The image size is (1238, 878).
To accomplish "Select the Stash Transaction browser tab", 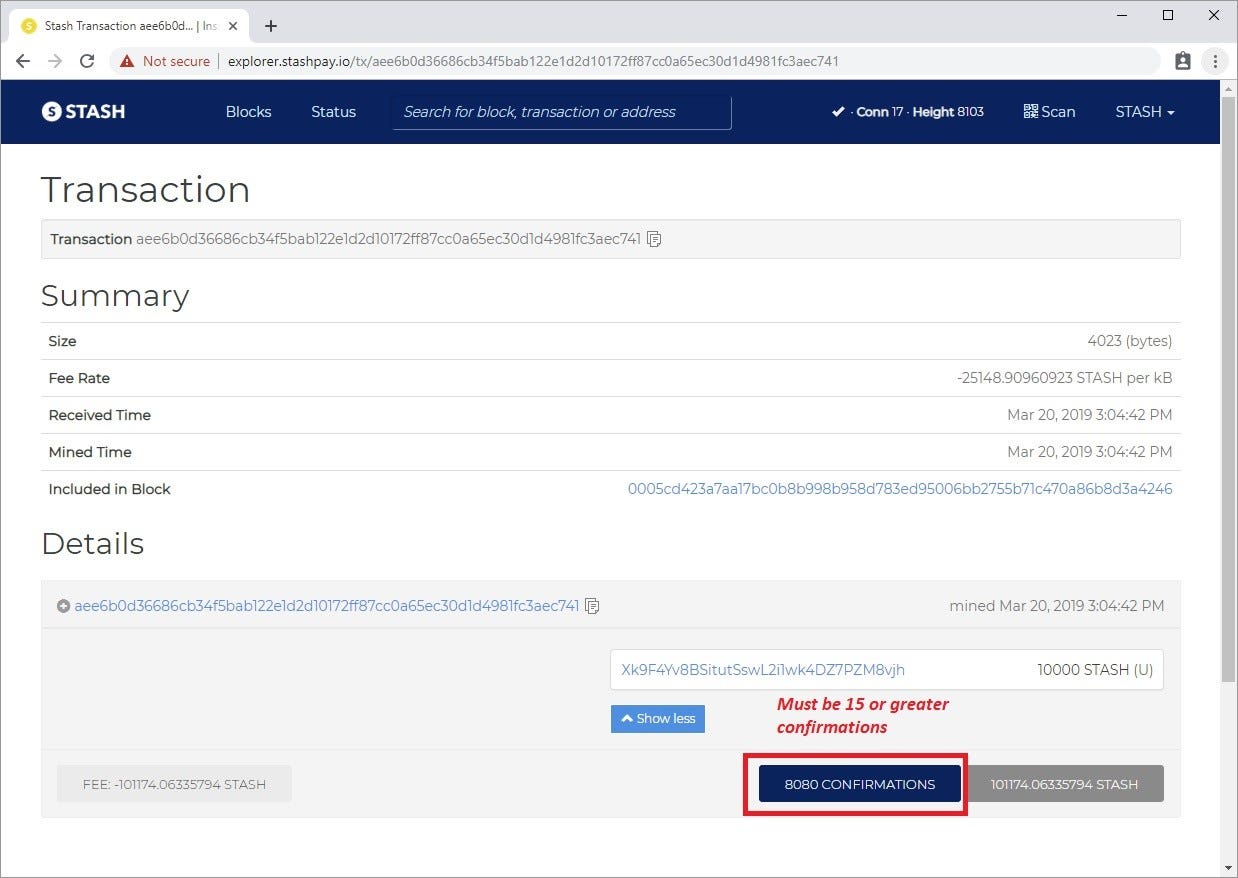I will 130,26.
